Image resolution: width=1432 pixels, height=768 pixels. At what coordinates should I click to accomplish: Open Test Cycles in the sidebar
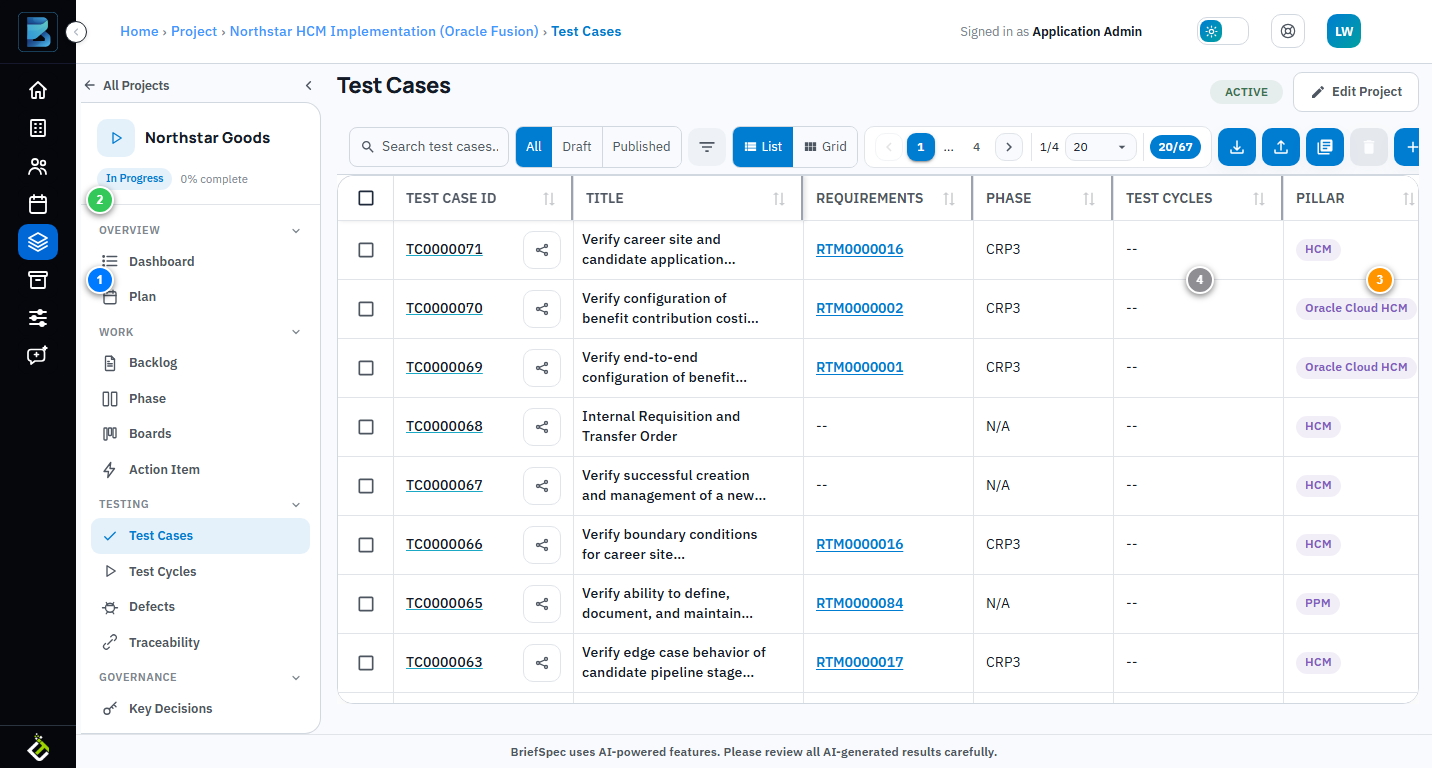(200, 572)
